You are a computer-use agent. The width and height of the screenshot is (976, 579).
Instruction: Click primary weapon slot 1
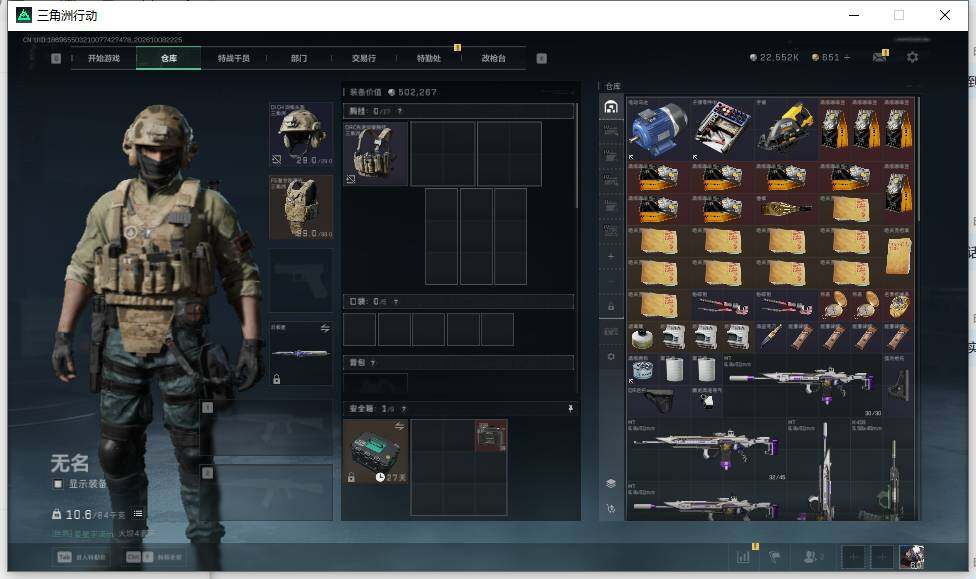coord(266,427)
